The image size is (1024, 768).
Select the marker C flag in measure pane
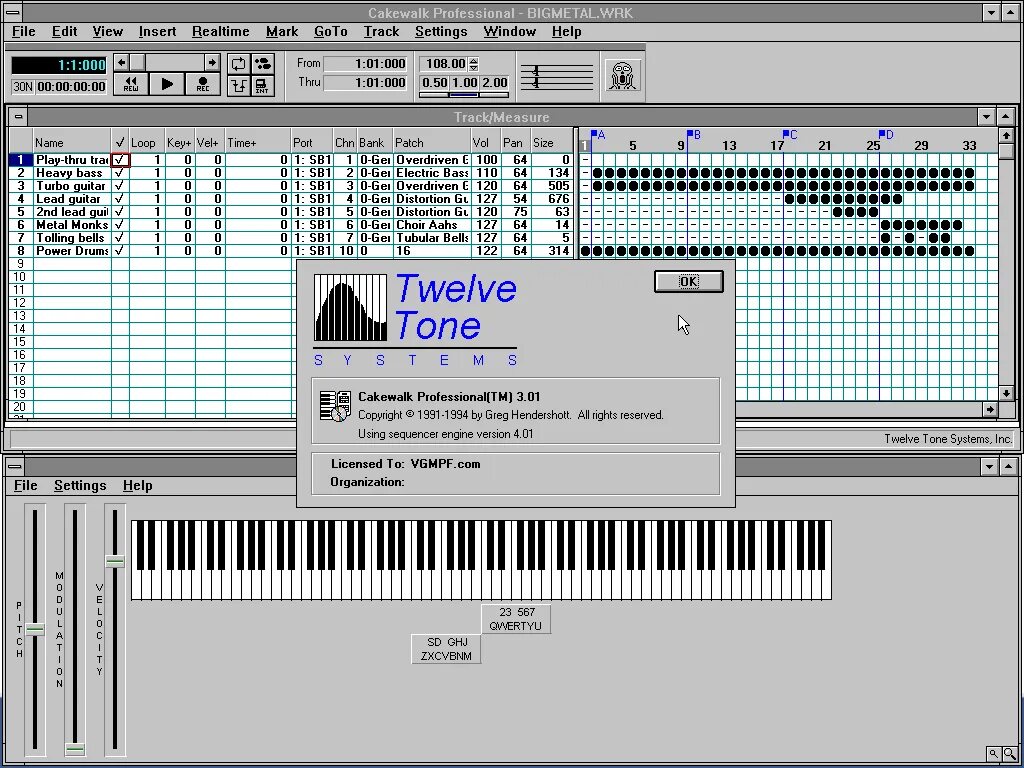(x=790, y=135)
